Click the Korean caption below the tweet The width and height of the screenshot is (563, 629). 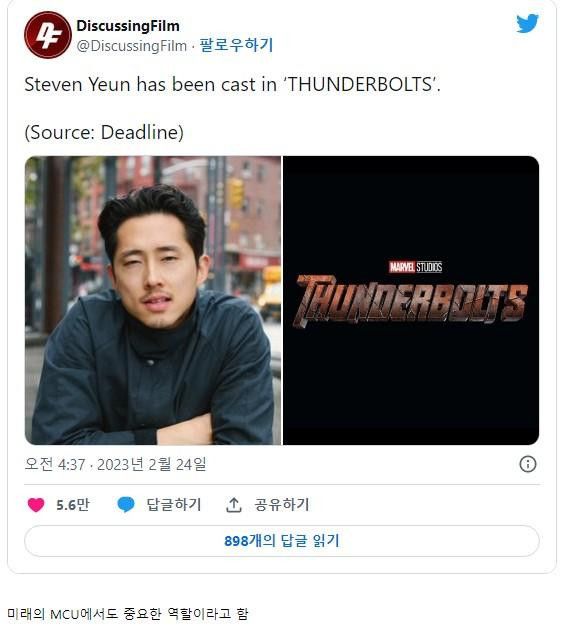(x=128, y=613)
